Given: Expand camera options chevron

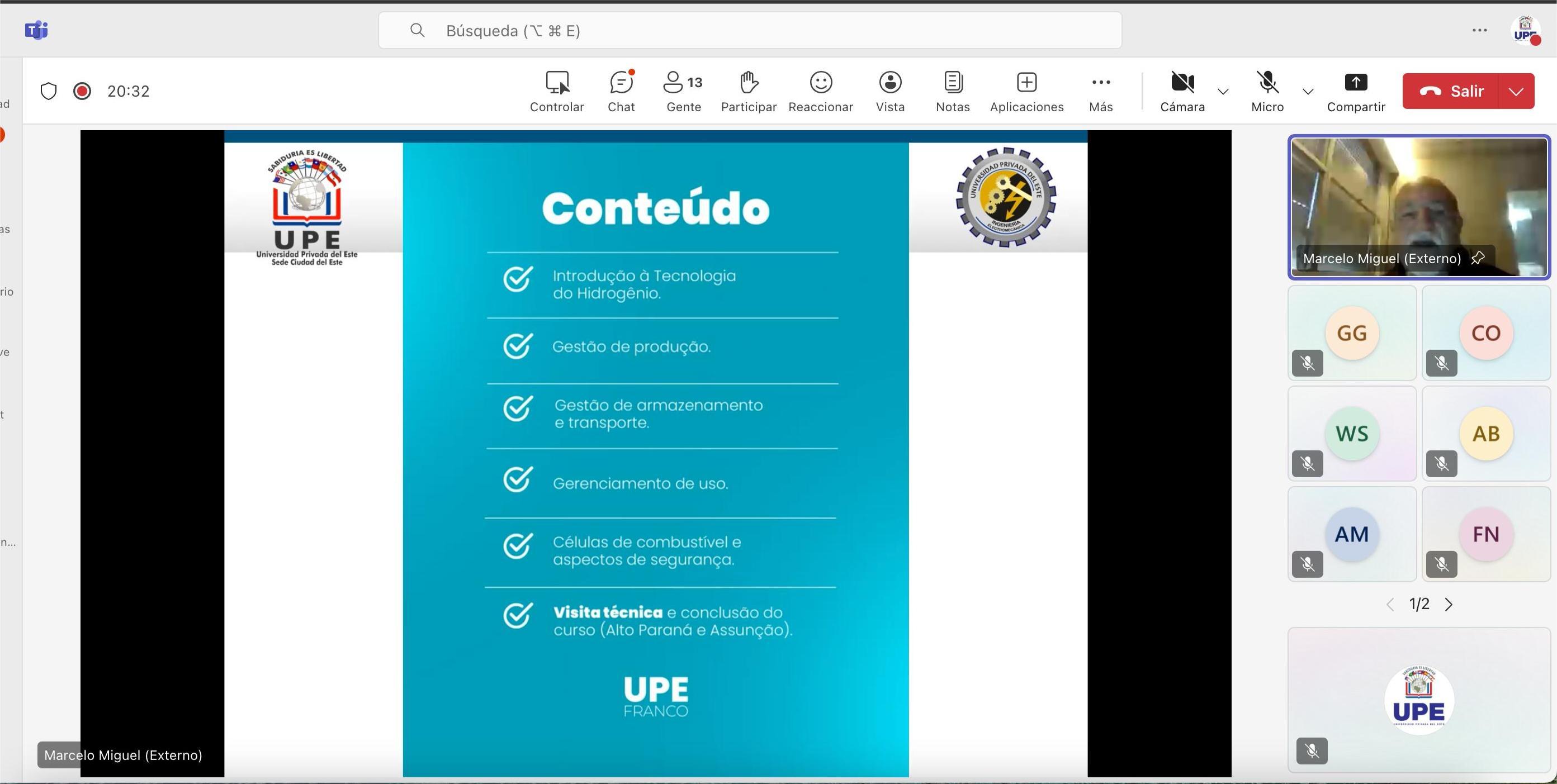Looking at the screenshot, I should pos(1223,92).
